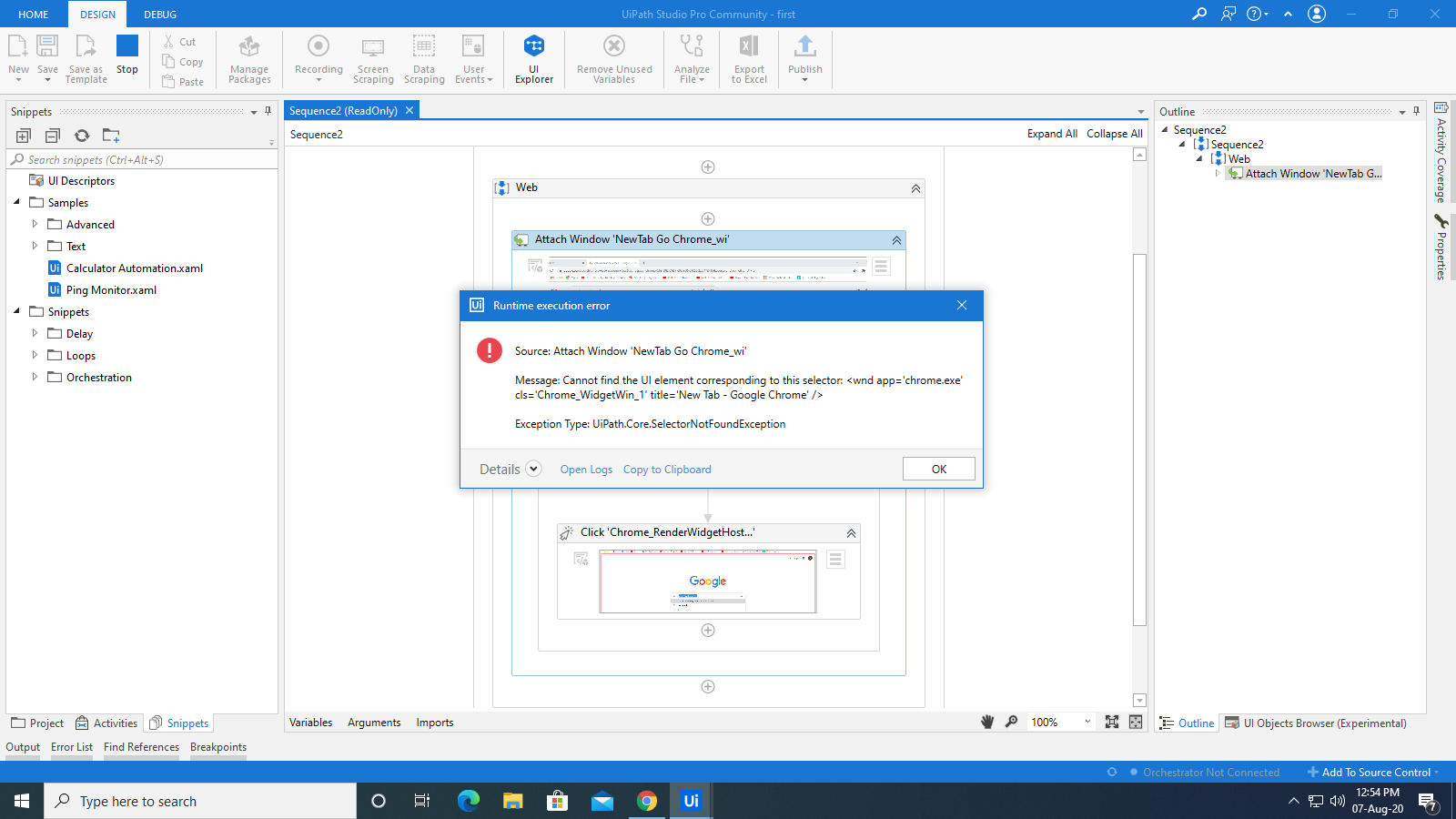1456x819 pixels.
Task: Click the fit to screen icon
Action: [x=1112, y=722]
